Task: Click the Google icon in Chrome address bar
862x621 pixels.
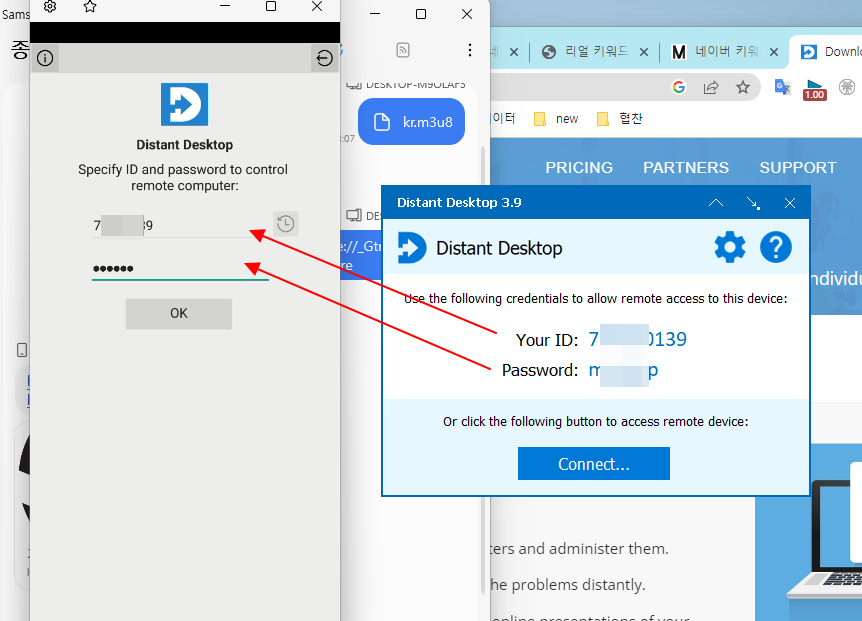Action: point(679,87)
